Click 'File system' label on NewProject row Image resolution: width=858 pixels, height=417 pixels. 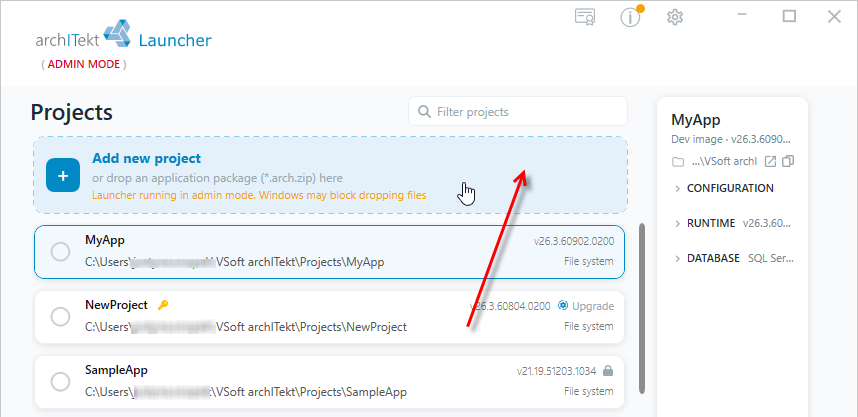[589, 326]
